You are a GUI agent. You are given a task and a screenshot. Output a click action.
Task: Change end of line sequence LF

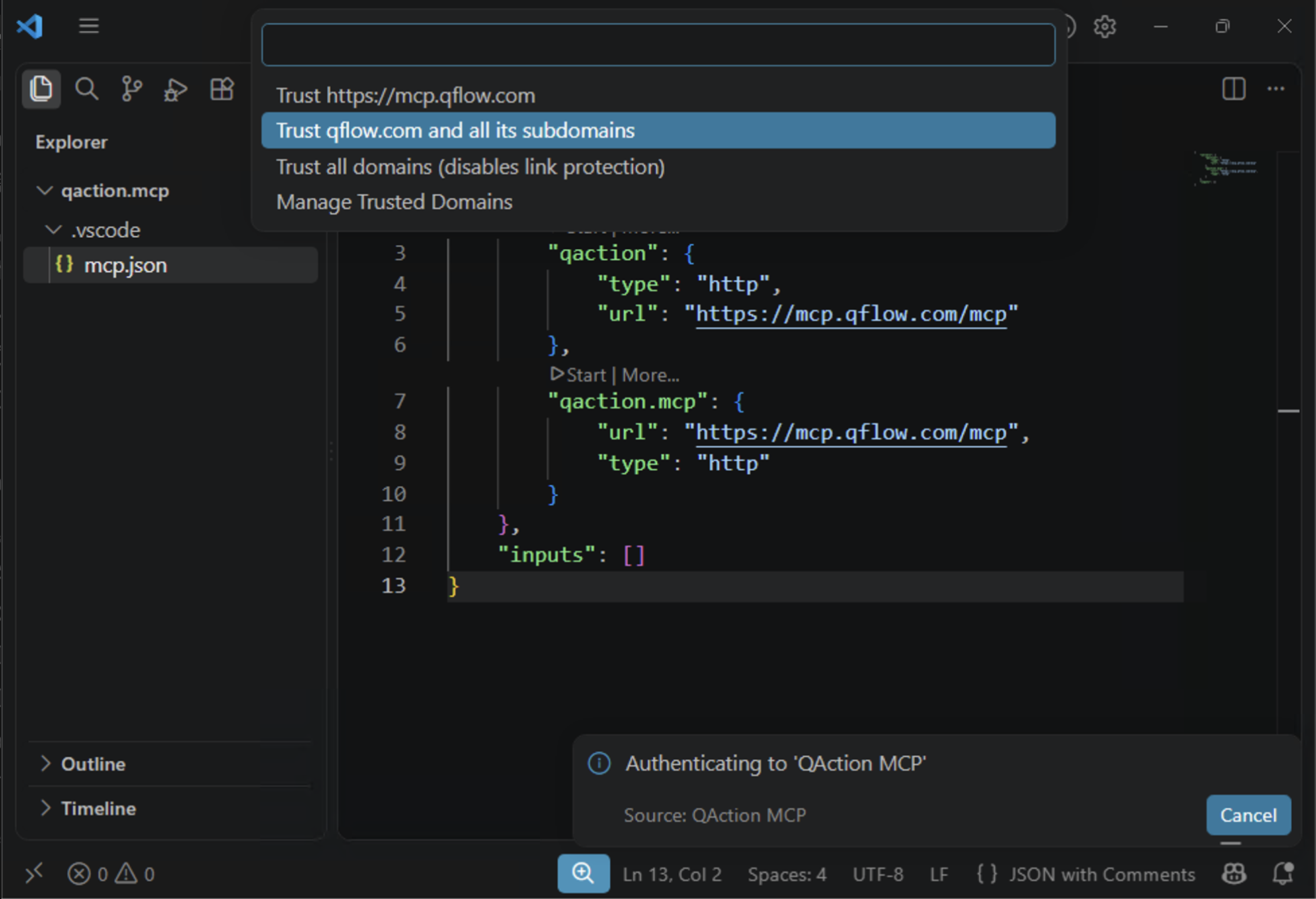pos(939,873)
